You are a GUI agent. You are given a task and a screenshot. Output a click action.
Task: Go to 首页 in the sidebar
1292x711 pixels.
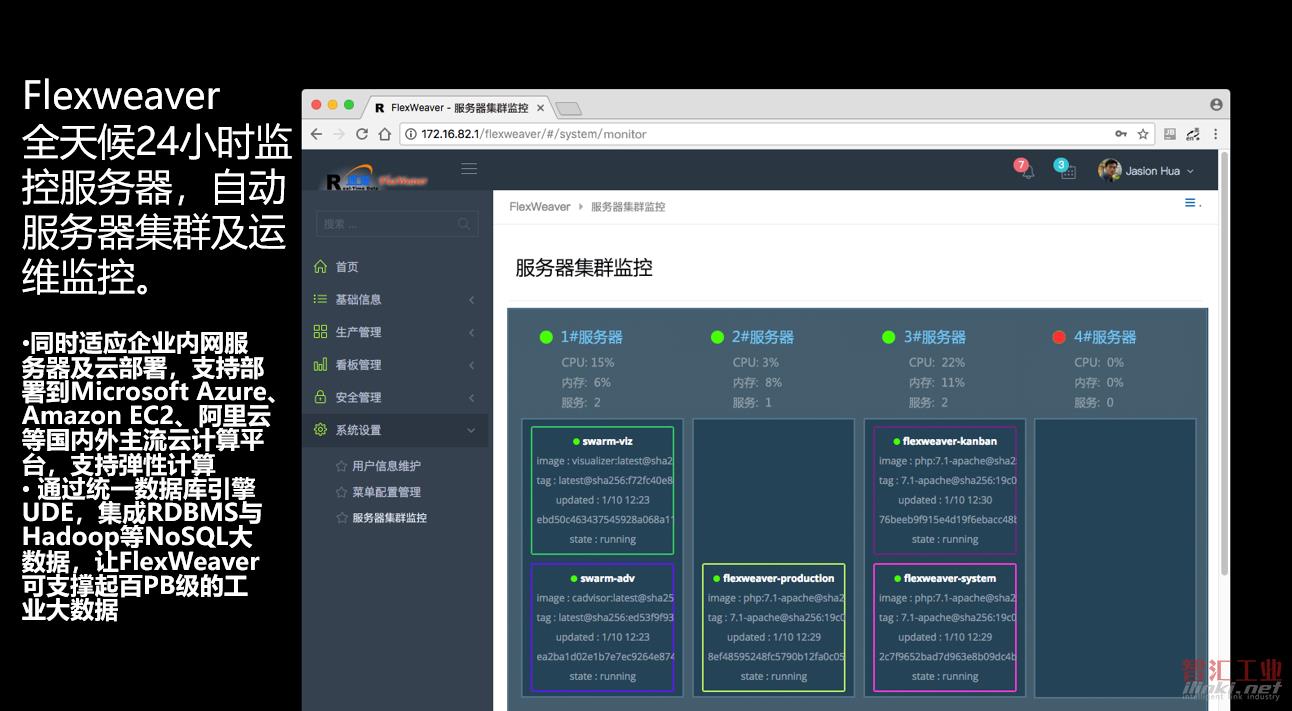(x=395, y=267)
